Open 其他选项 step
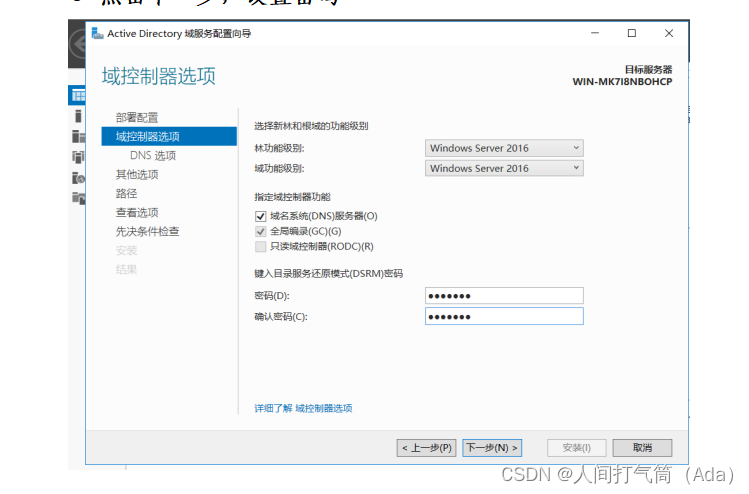 click(137, 174)
